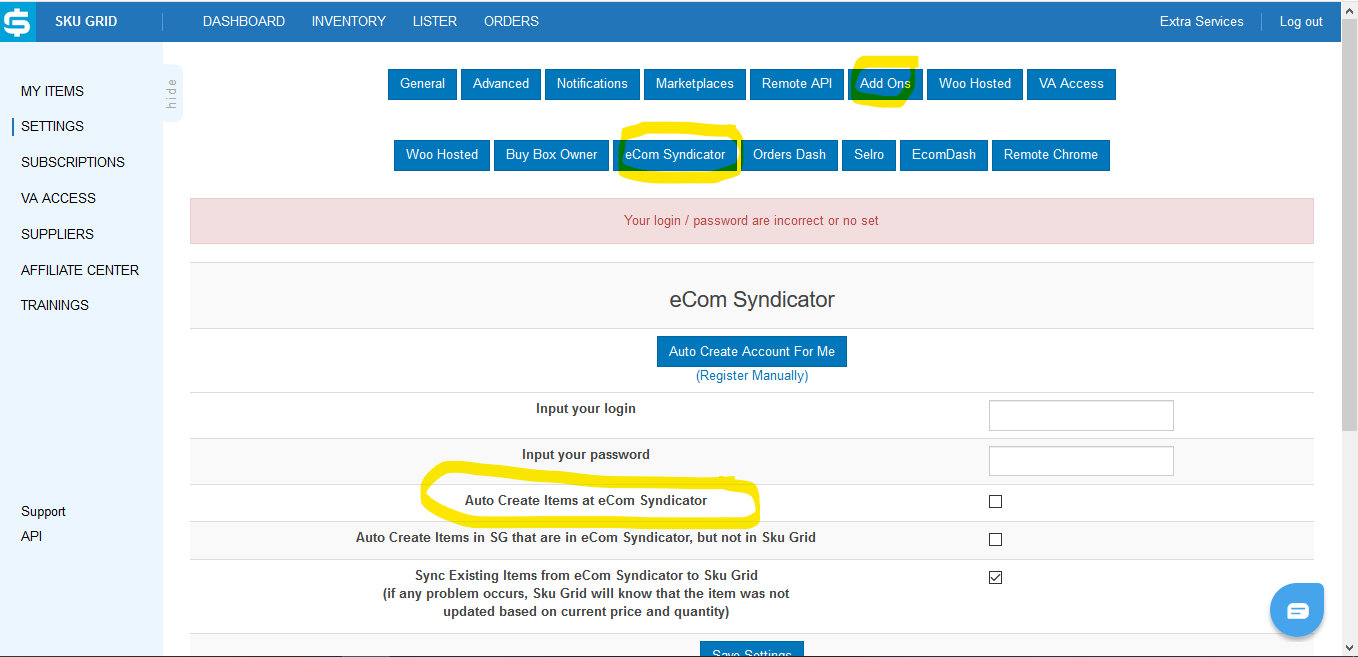Click the SKU GRID brand name
The image size is (1358, 657).
(x=86, y=21)
